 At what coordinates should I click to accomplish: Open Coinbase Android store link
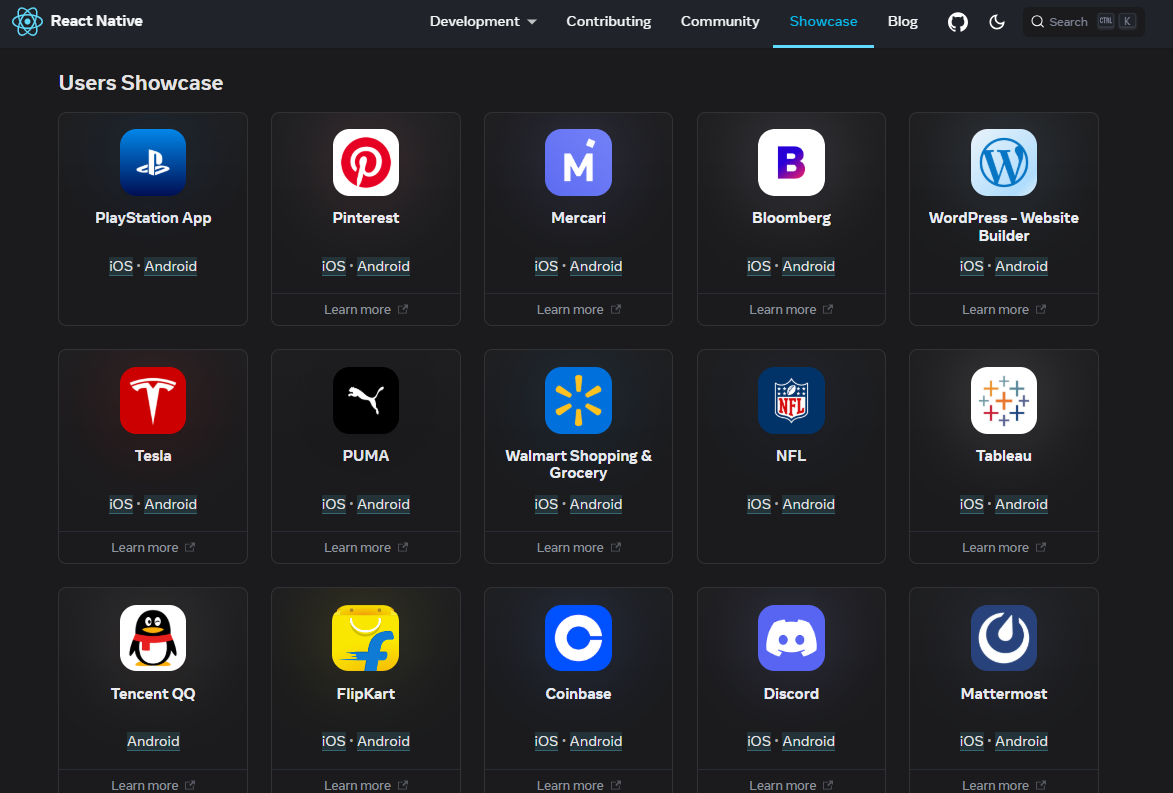596,741
